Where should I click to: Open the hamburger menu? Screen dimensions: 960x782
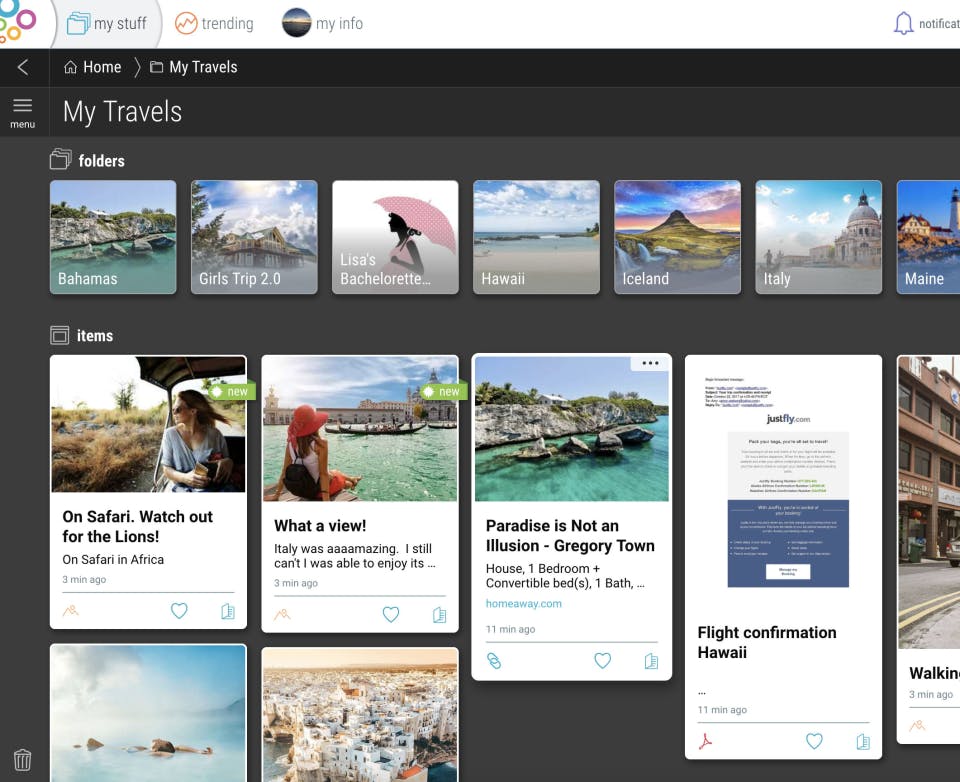tap(23, 113)
